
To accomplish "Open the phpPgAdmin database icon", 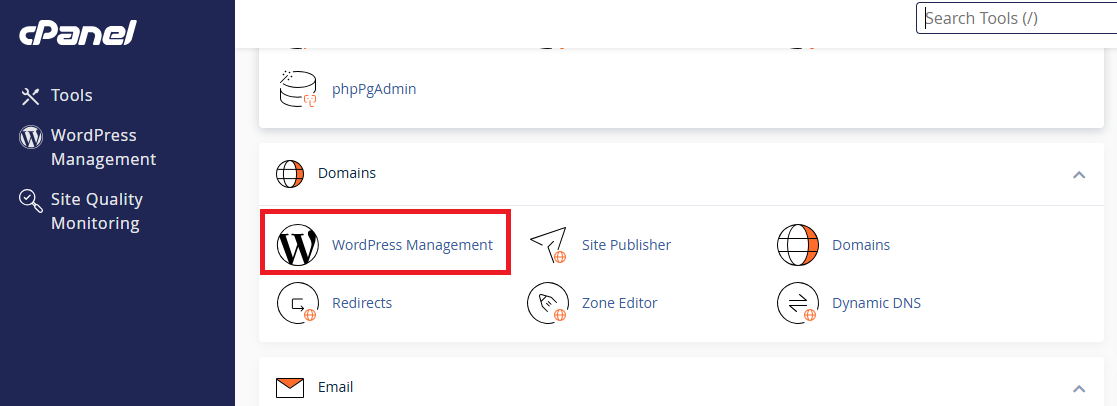I will (x=297, y=89).
